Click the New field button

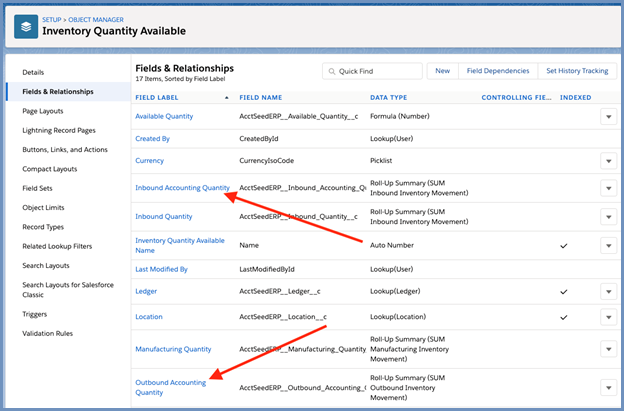443,71
